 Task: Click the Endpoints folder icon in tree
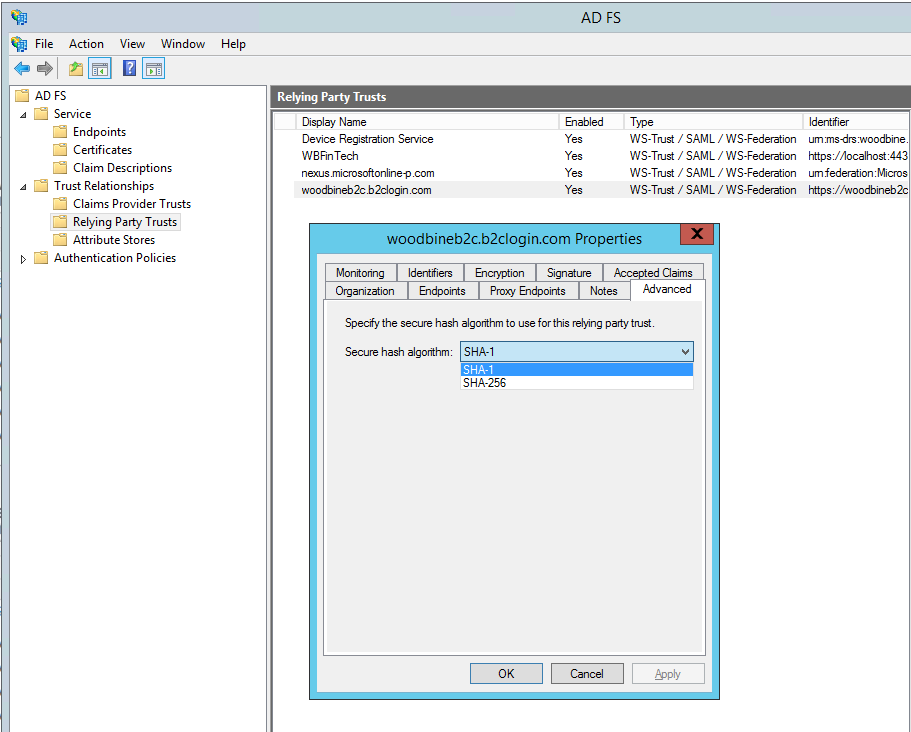(x=60, y=131)
